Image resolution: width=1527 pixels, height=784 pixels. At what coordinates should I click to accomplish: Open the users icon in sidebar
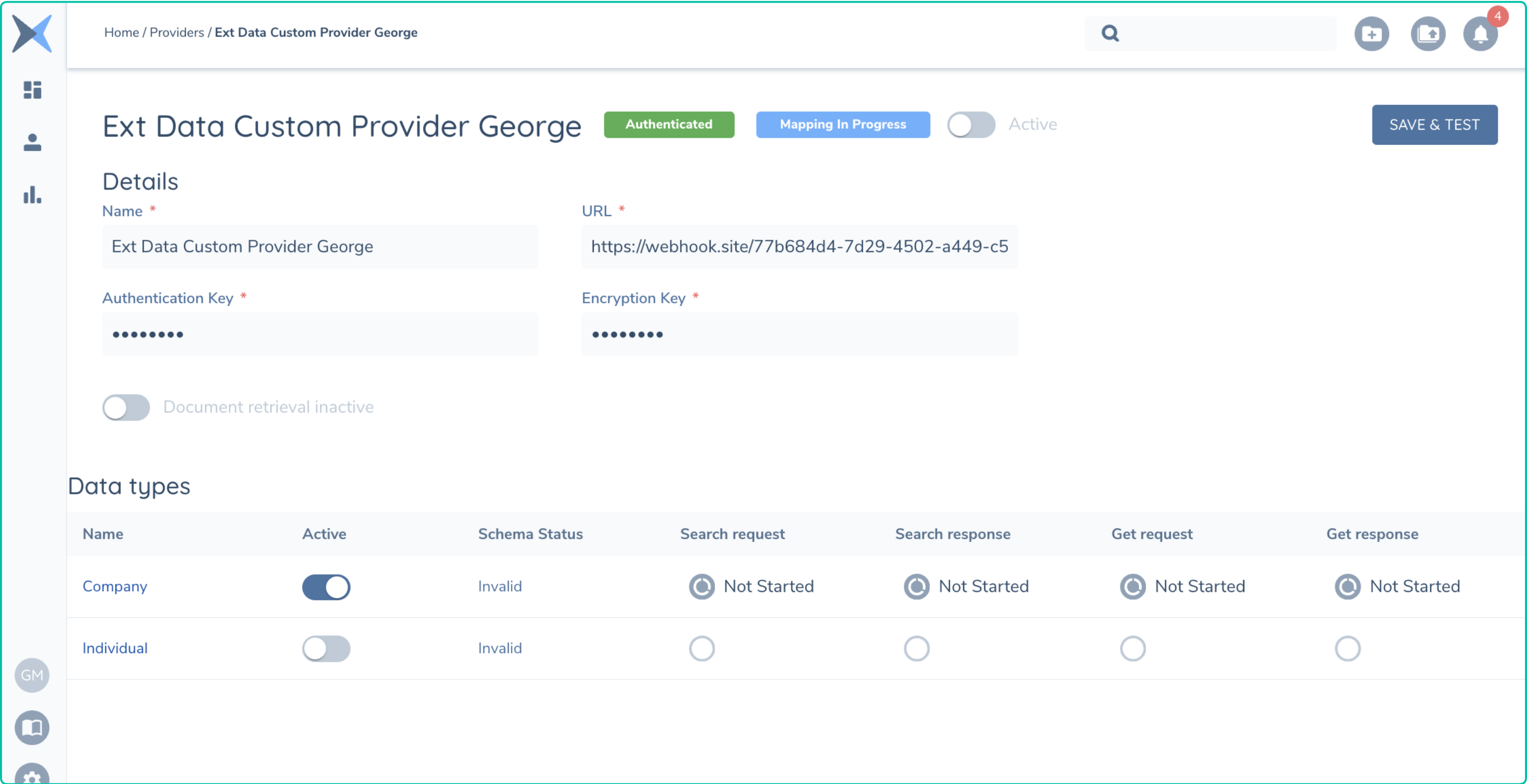tap(32, 142)
